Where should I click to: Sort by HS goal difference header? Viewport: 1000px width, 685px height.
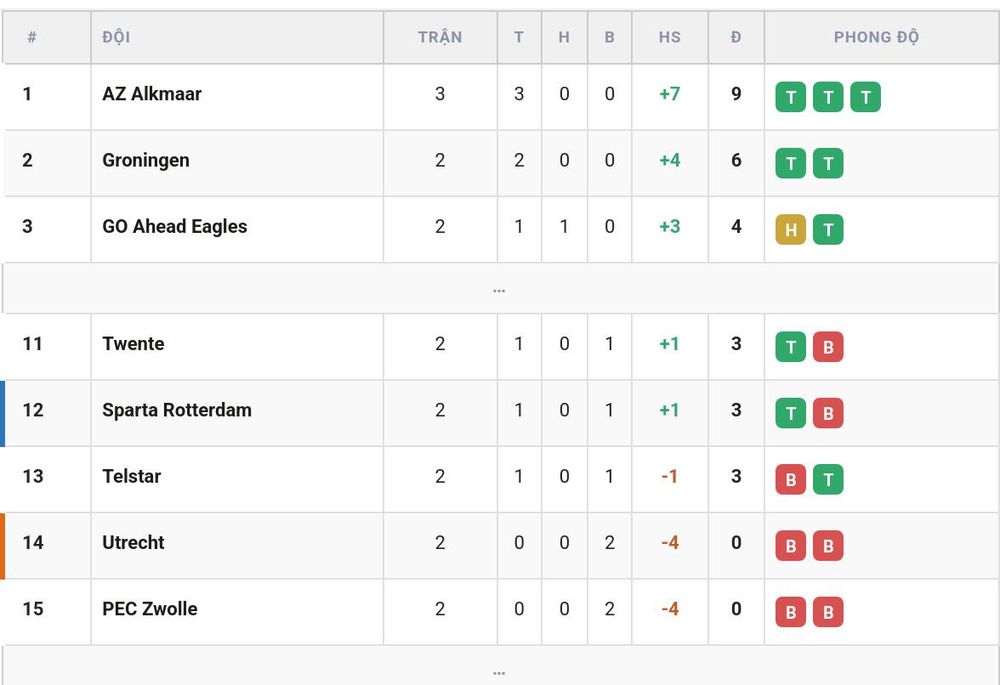[x=670, y=37]
